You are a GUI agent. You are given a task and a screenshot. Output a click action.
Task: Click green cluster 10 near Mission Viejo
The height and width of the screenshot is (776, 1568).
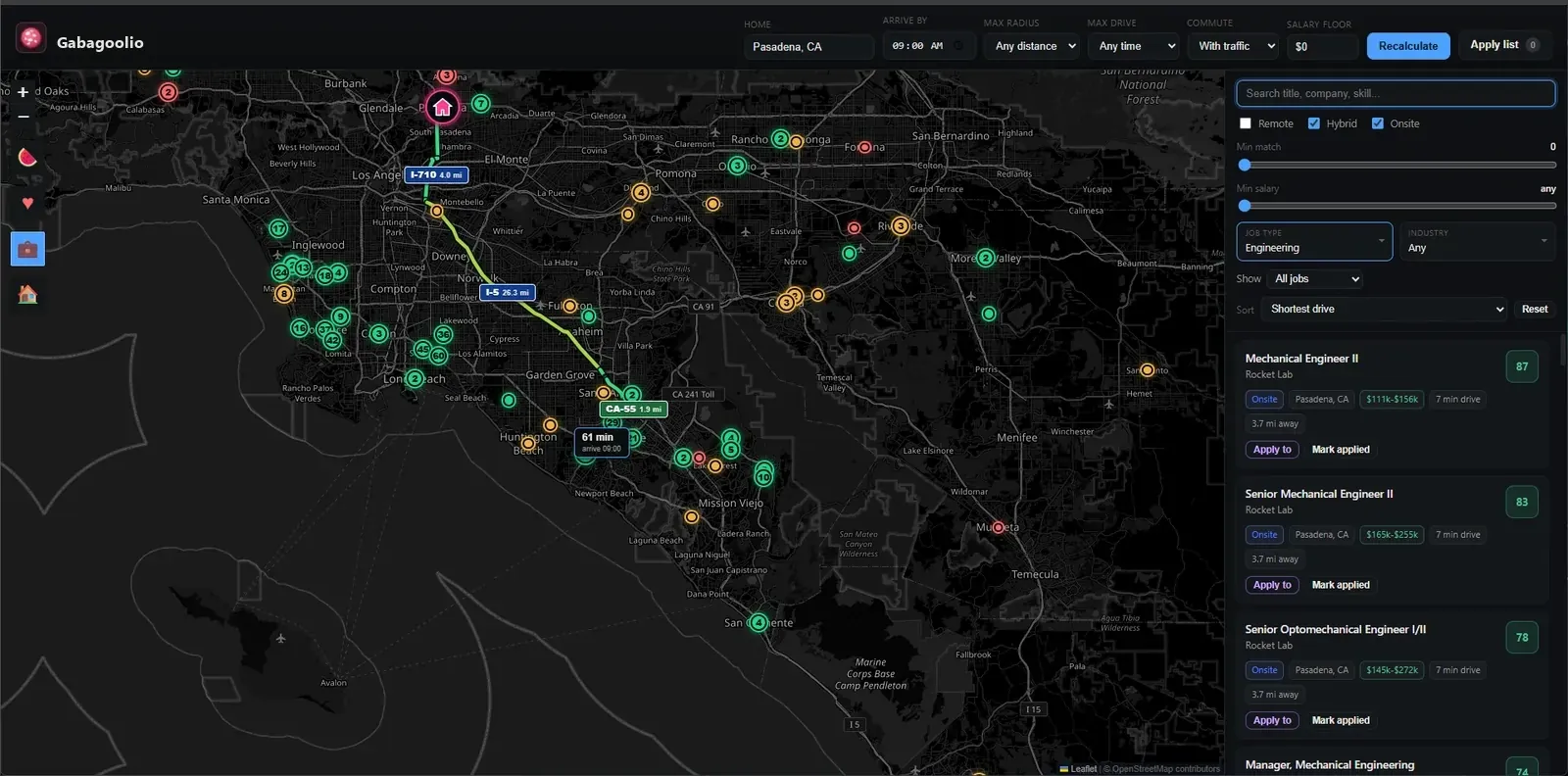pos(763,477)
